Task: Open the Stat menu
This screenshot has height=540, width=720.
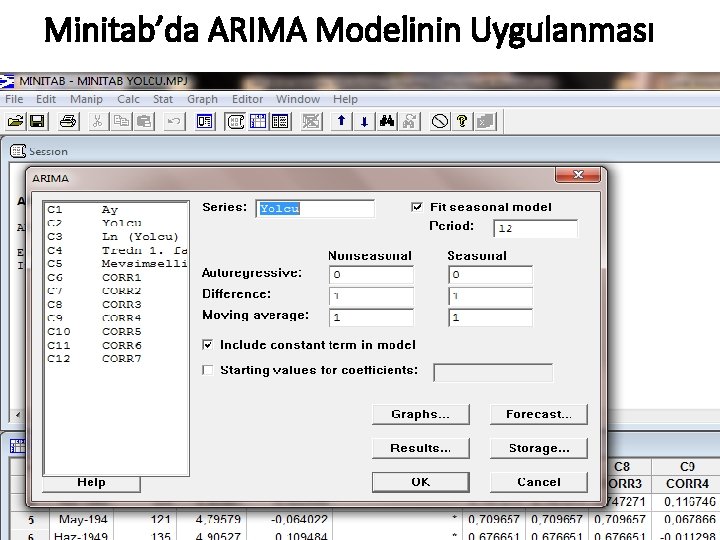Action: point(163,99)
